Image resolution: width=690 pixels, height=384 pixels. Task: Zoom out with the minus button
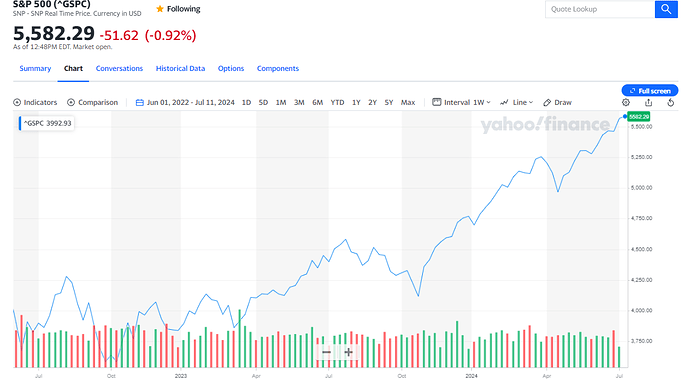tap(327, 352)
